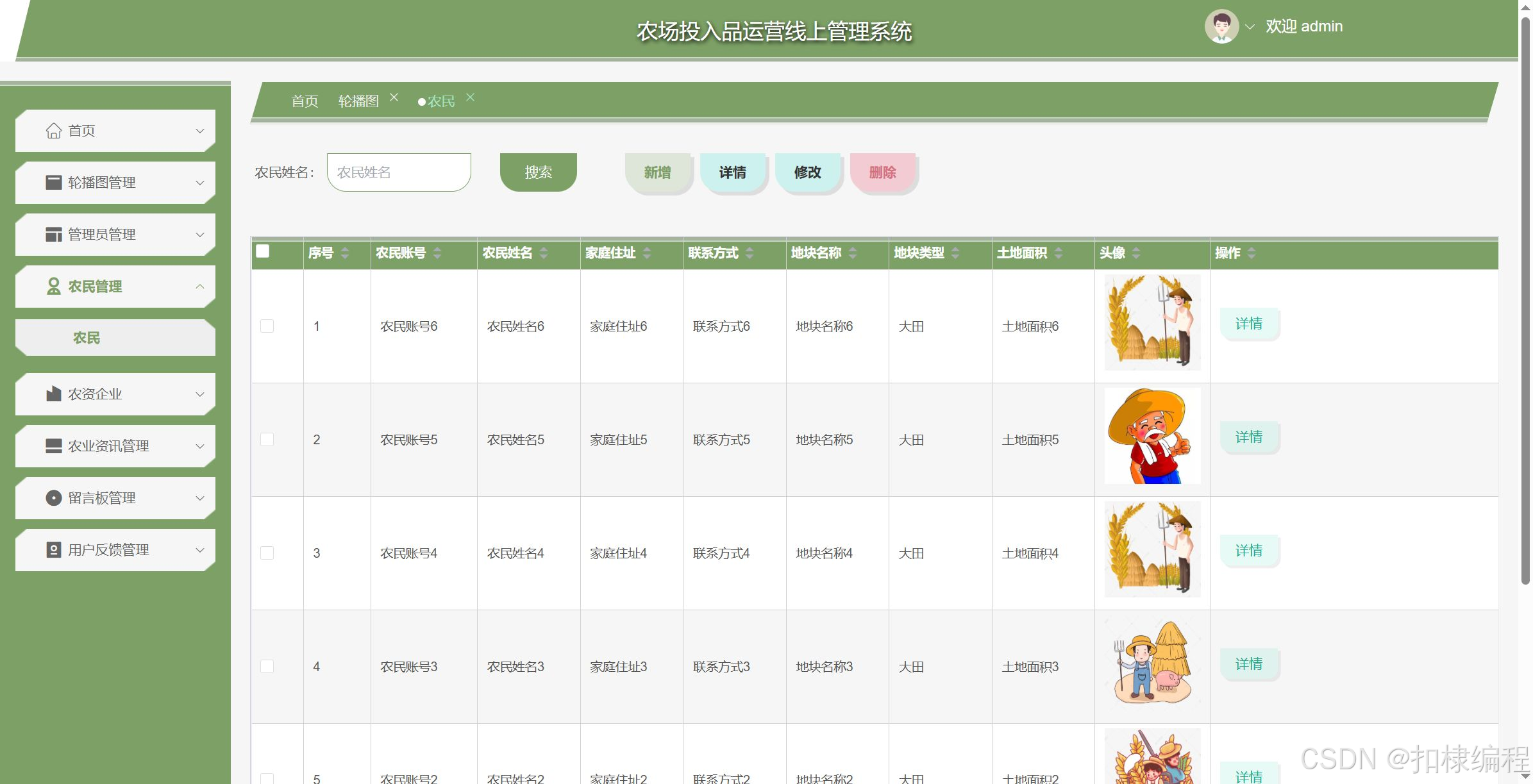Switch to the 首页 tab
Image resolution: width=1533 pixels, height=784 pixels.
coord(305,101)
